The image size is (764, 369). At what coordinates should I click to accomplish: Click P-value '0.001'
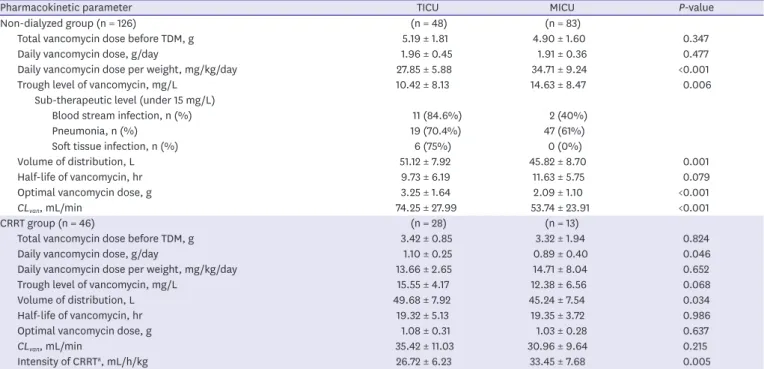point(696,162)
